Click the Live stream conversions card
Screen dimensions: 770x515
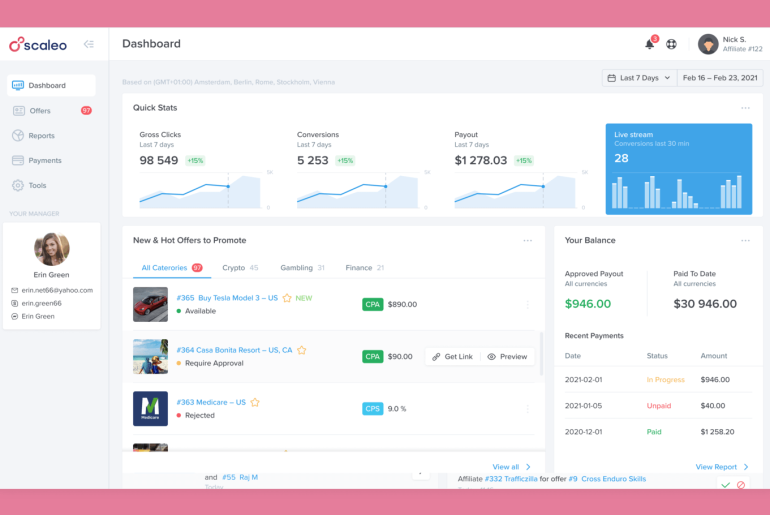[x=679, y=169]
